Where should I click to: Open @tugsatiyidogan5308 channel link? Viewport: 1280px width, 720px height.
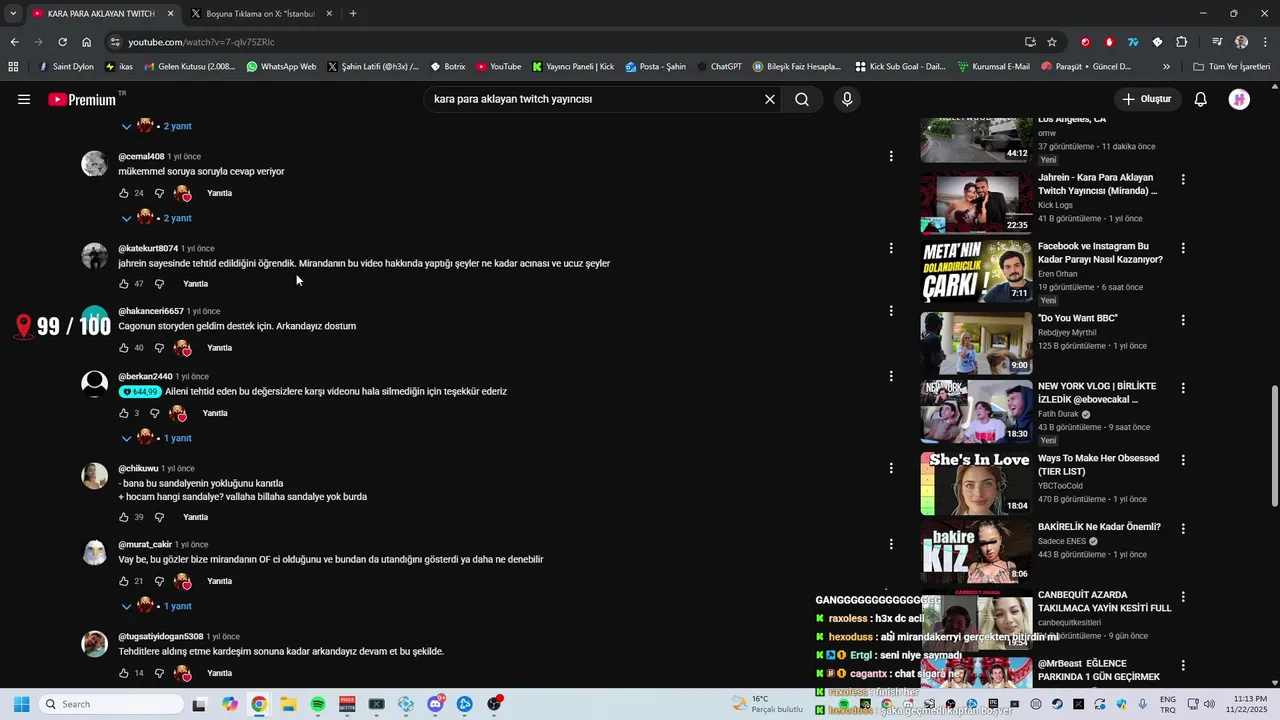click(161, 636)
